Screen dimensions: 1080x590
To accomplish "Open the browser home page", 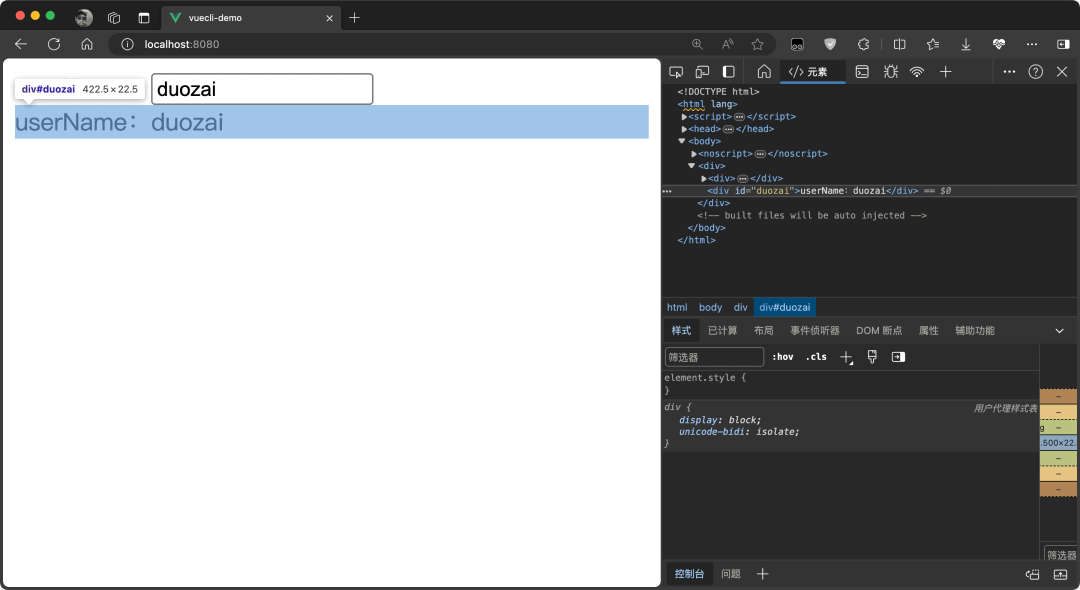I will pyautogui.click(x=87, y=44).
